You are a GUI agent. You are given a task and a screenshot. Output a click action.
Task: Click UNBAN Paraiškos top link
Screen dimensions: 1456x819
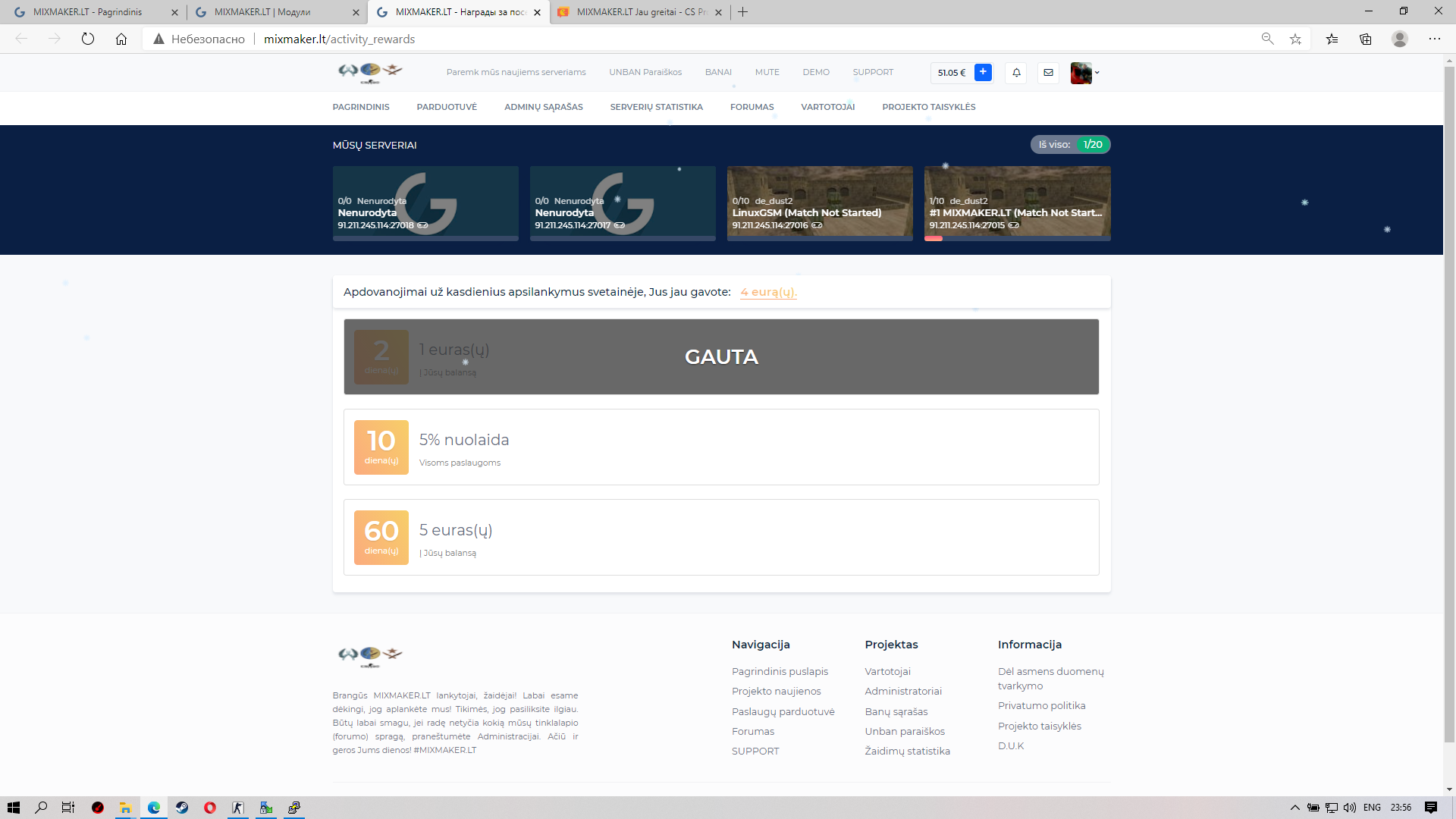[645, 73]
